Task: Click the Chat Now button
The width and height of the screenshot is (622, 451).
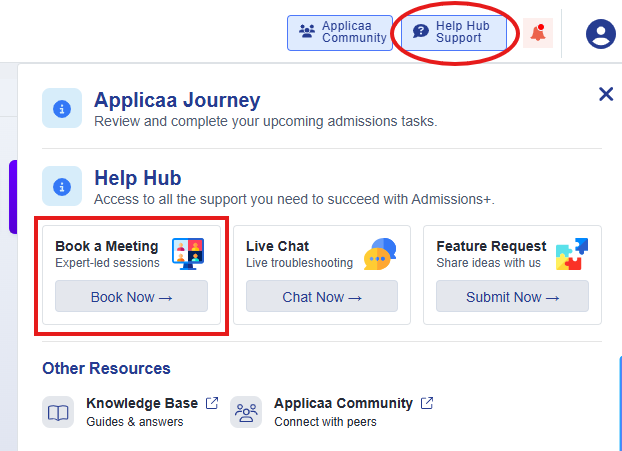Action: pos(322,296)
